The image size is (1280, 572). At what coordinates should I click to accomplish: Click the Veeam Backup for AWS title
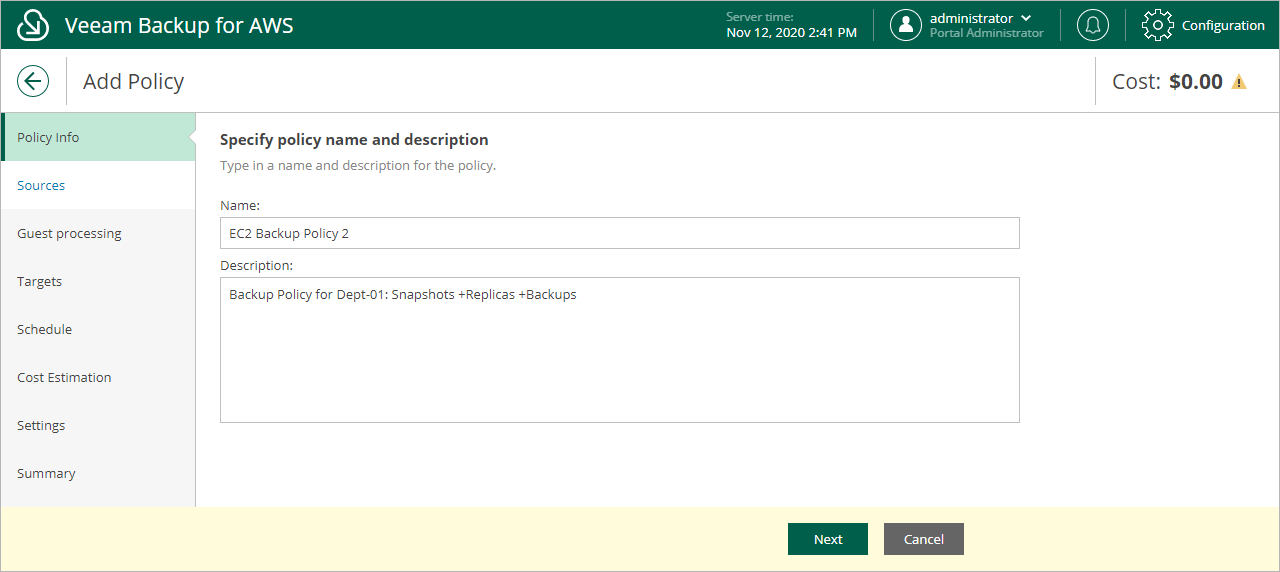click(x=179, y=25)
